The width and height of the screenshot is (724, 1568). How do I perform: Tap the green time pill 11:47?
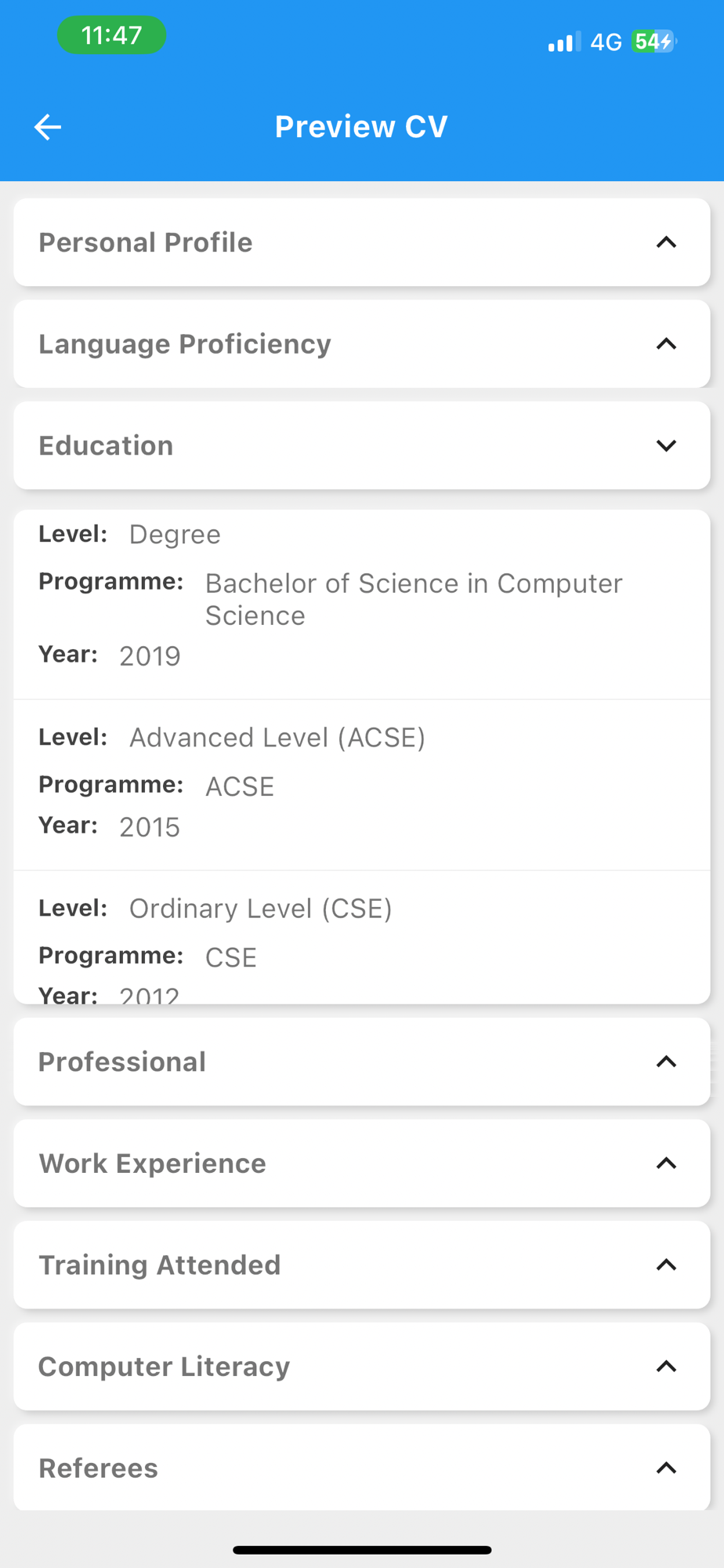tap(111, 35)
